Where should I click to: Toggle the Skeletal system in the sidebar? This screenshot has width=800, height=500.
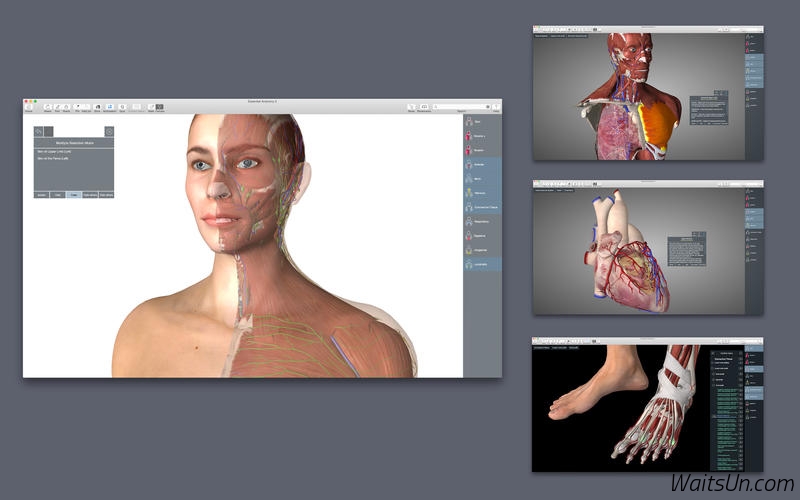point(482,136)
